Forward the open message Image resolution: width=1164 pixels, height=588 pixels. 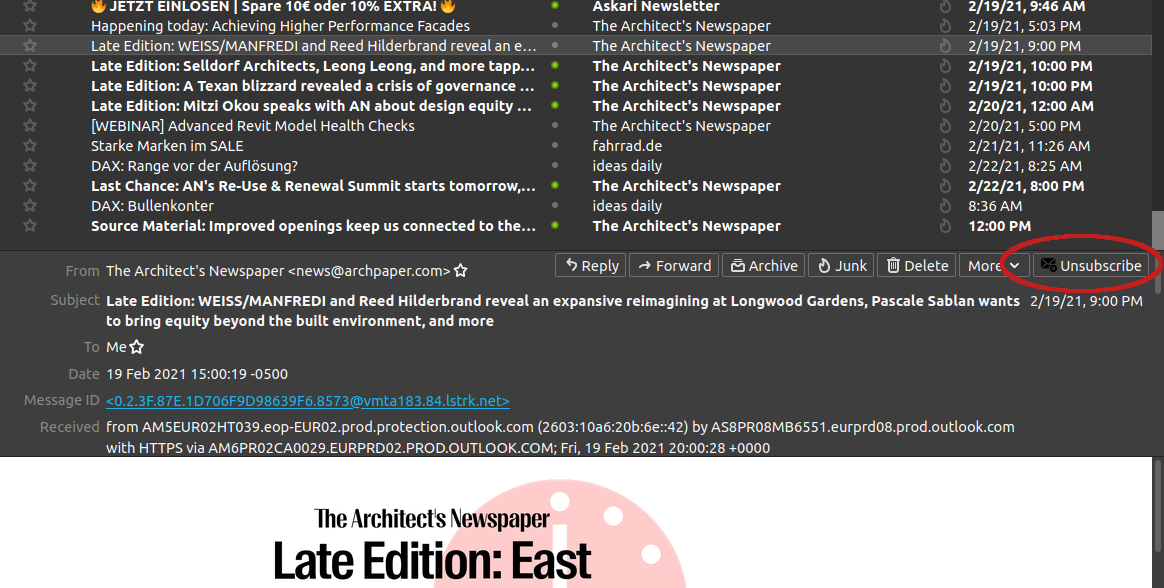(x=674, y=265)
